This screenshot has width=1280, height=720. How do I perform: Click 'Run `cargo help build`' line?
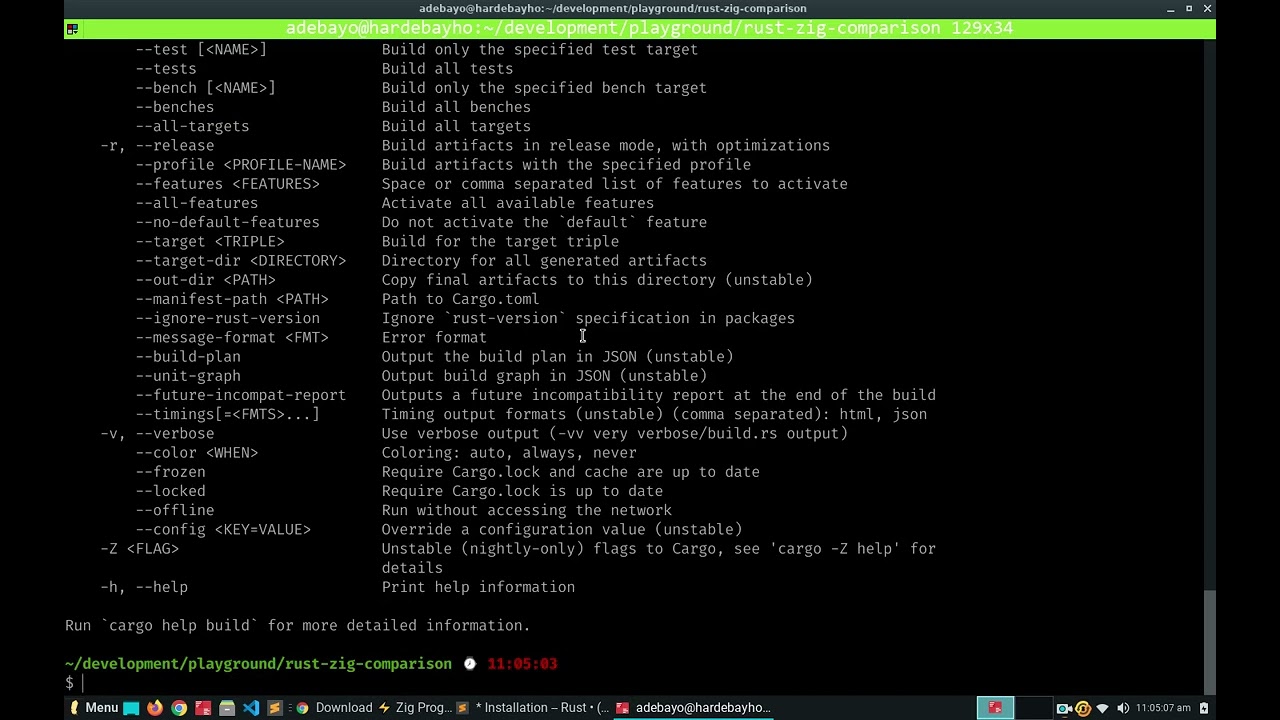pyautogui.click(x=298, y=626)
